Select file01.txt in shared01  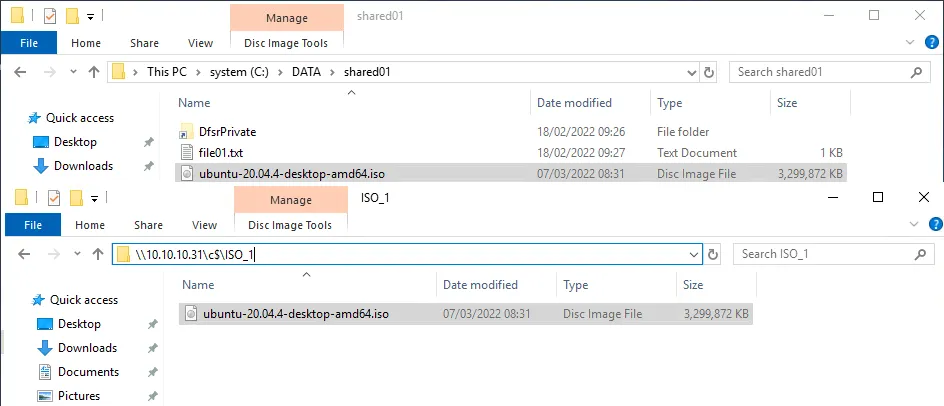coord(221,153)
